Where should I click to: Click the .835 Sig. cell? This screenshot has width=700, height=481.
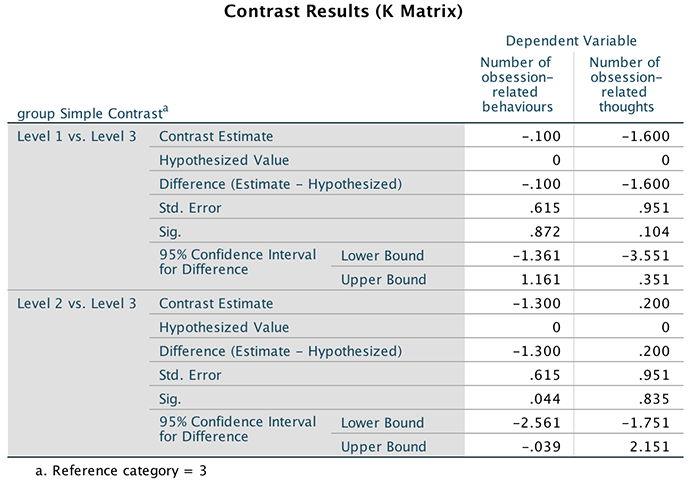point(655,399)
